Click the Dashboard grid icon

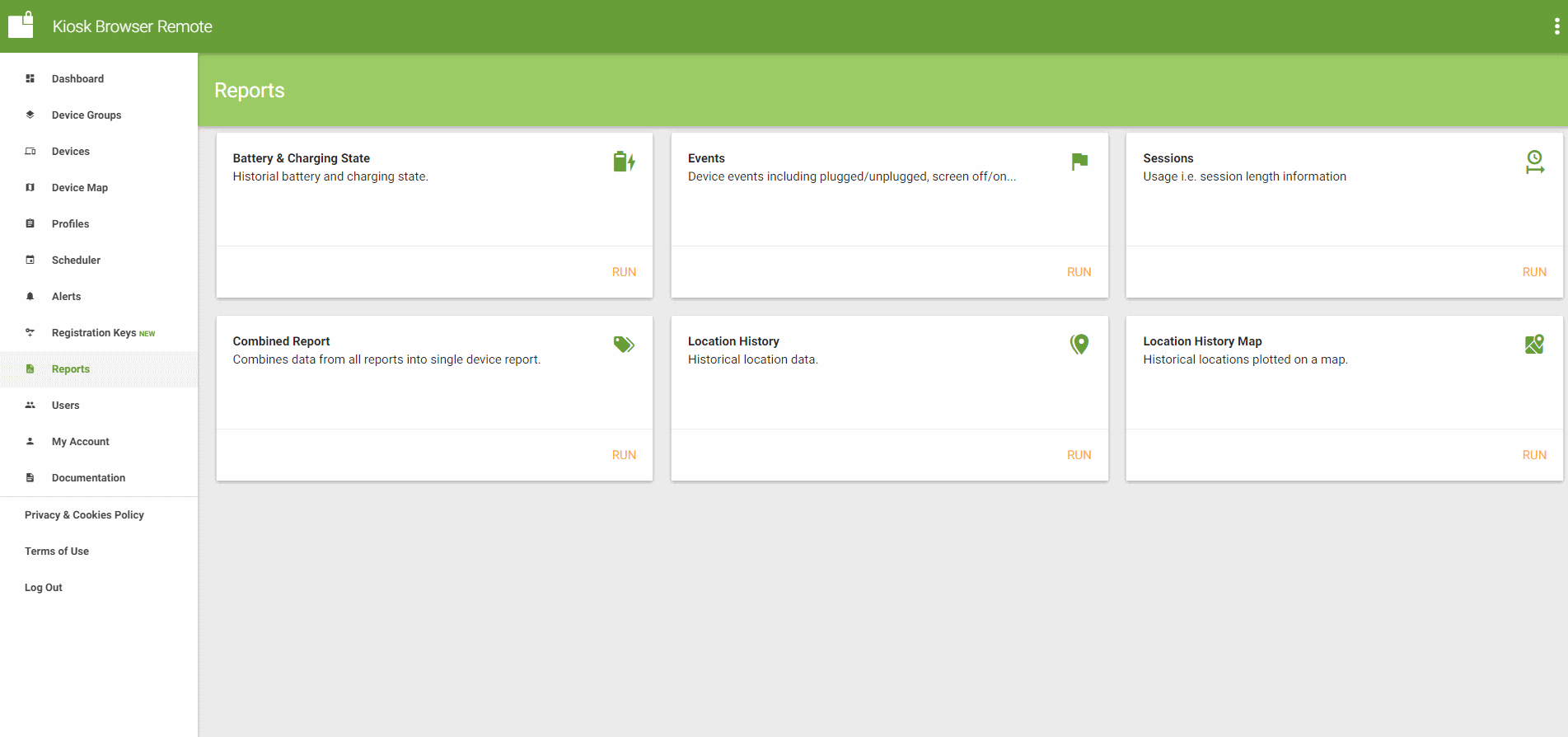pyautogui.click(x=30, y=78)
